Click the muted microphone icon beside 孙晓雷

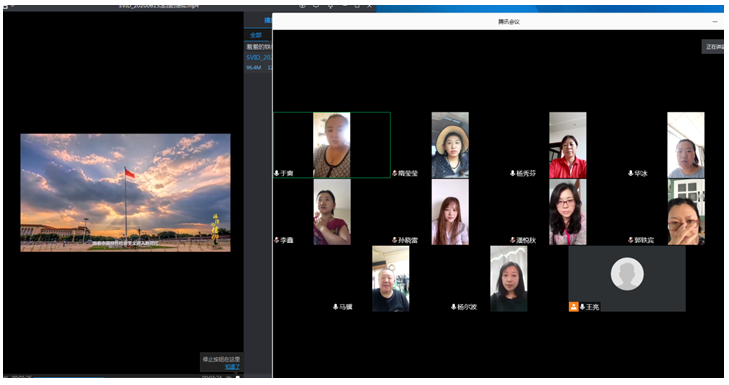pyautogui.click(x=395, y=240)
